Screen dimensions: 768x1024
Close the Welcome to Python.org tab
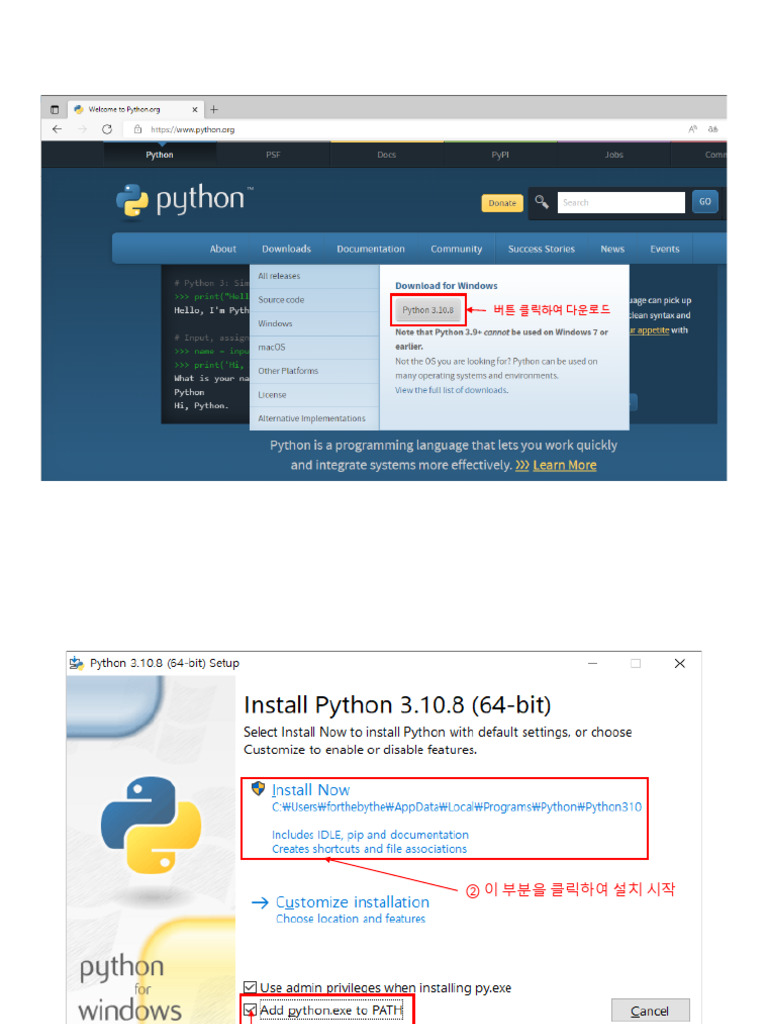click(195, 110)
